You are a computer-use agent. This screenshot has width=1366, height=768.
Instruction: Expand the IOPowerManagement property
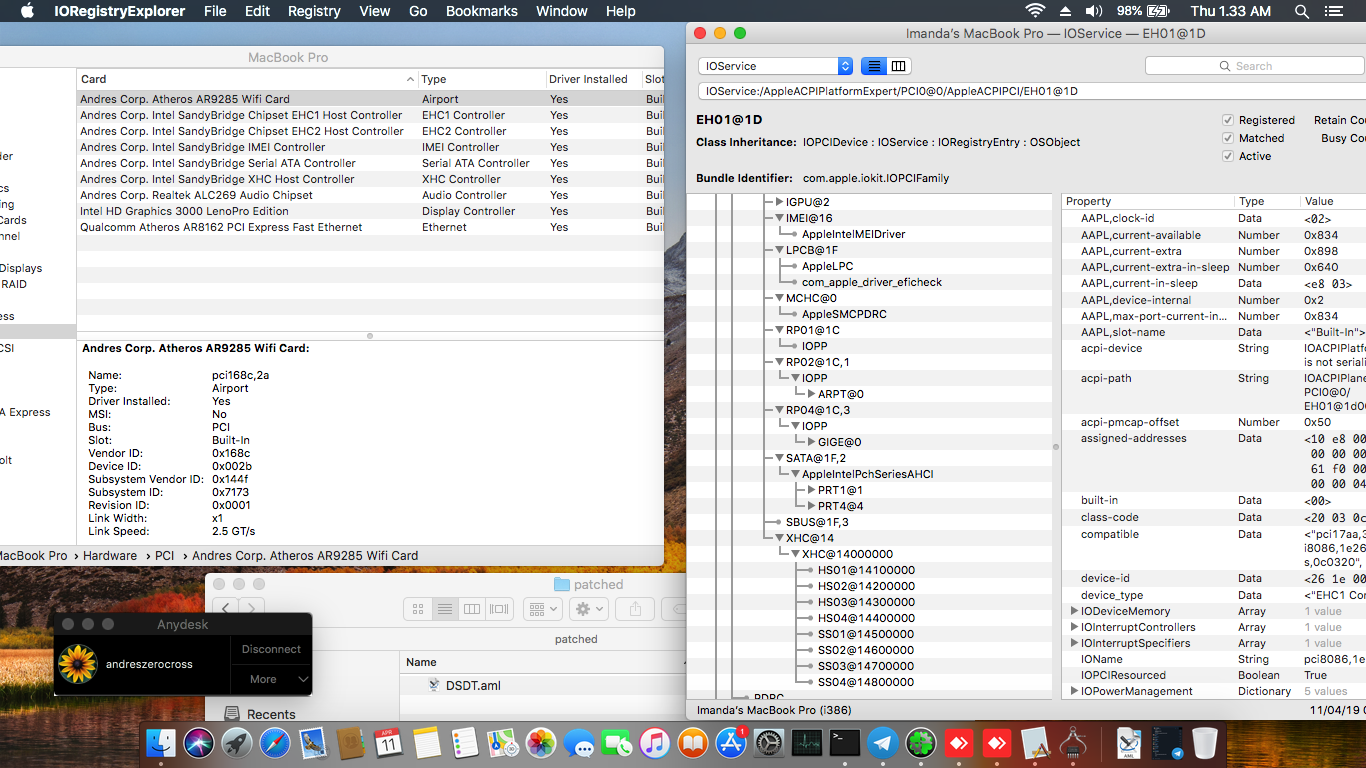tap(1075, 690)
